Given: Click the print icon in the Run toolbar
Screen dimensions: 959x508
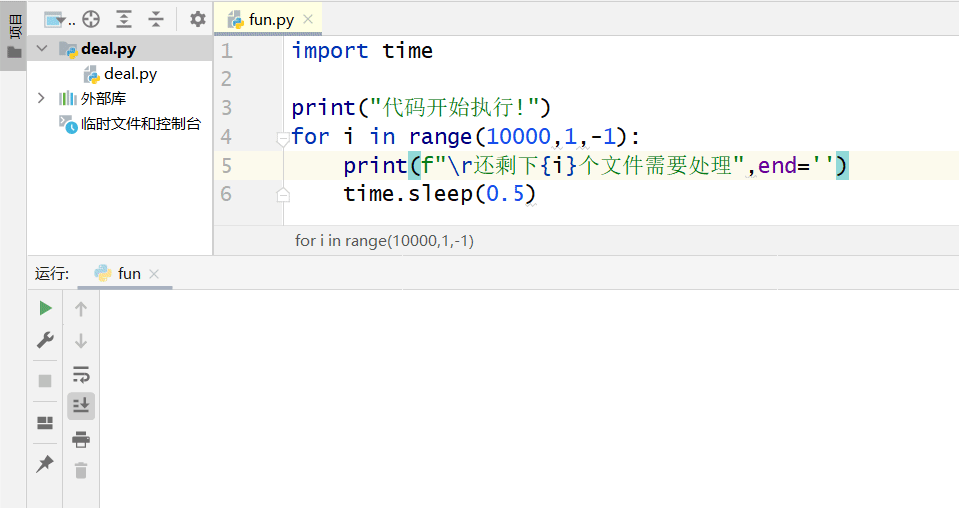Looking at the screenshot, I should 81,440.
